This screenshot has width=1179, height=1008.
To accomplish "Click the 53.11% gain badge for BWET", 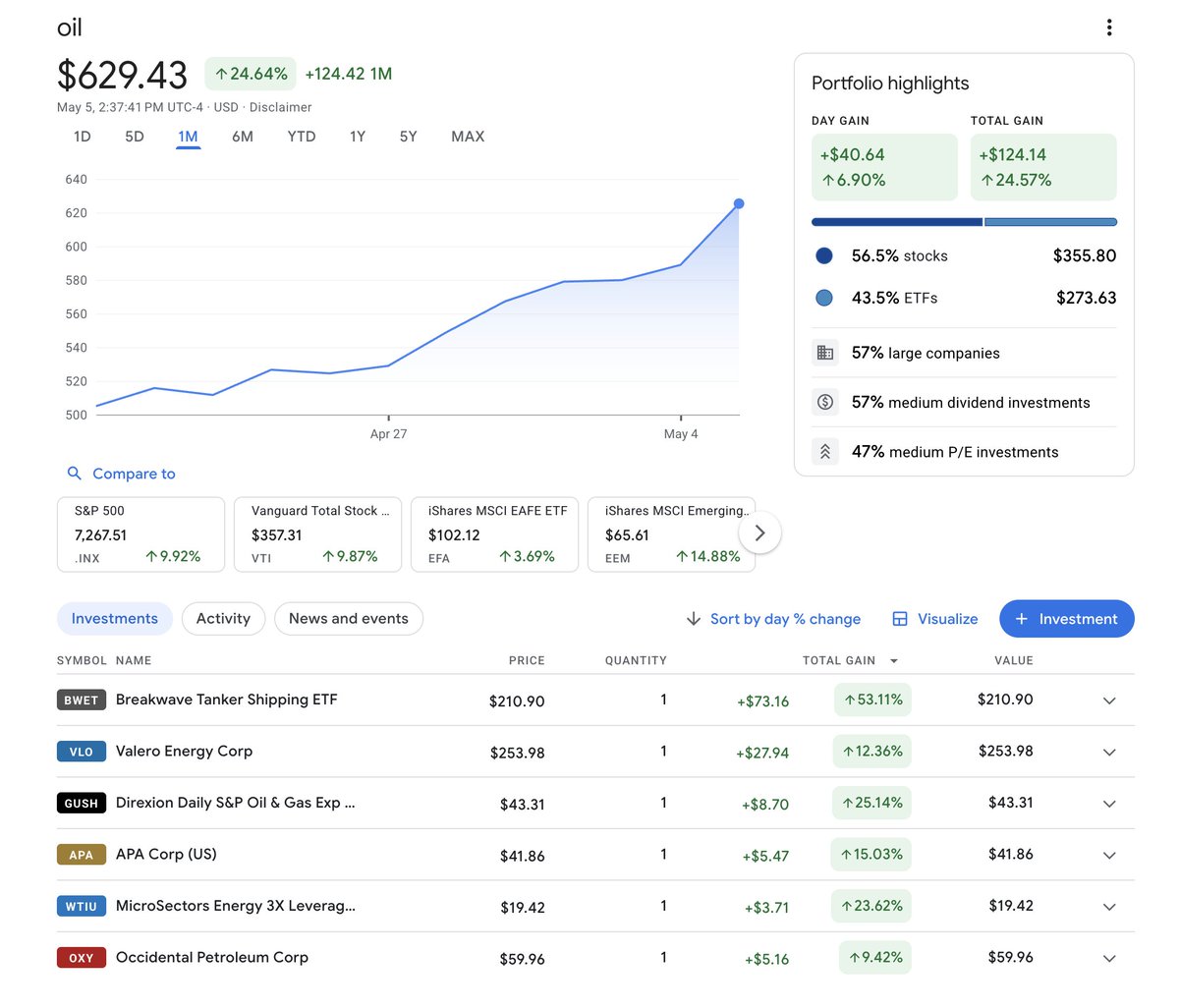I will (x=872, y=700).
